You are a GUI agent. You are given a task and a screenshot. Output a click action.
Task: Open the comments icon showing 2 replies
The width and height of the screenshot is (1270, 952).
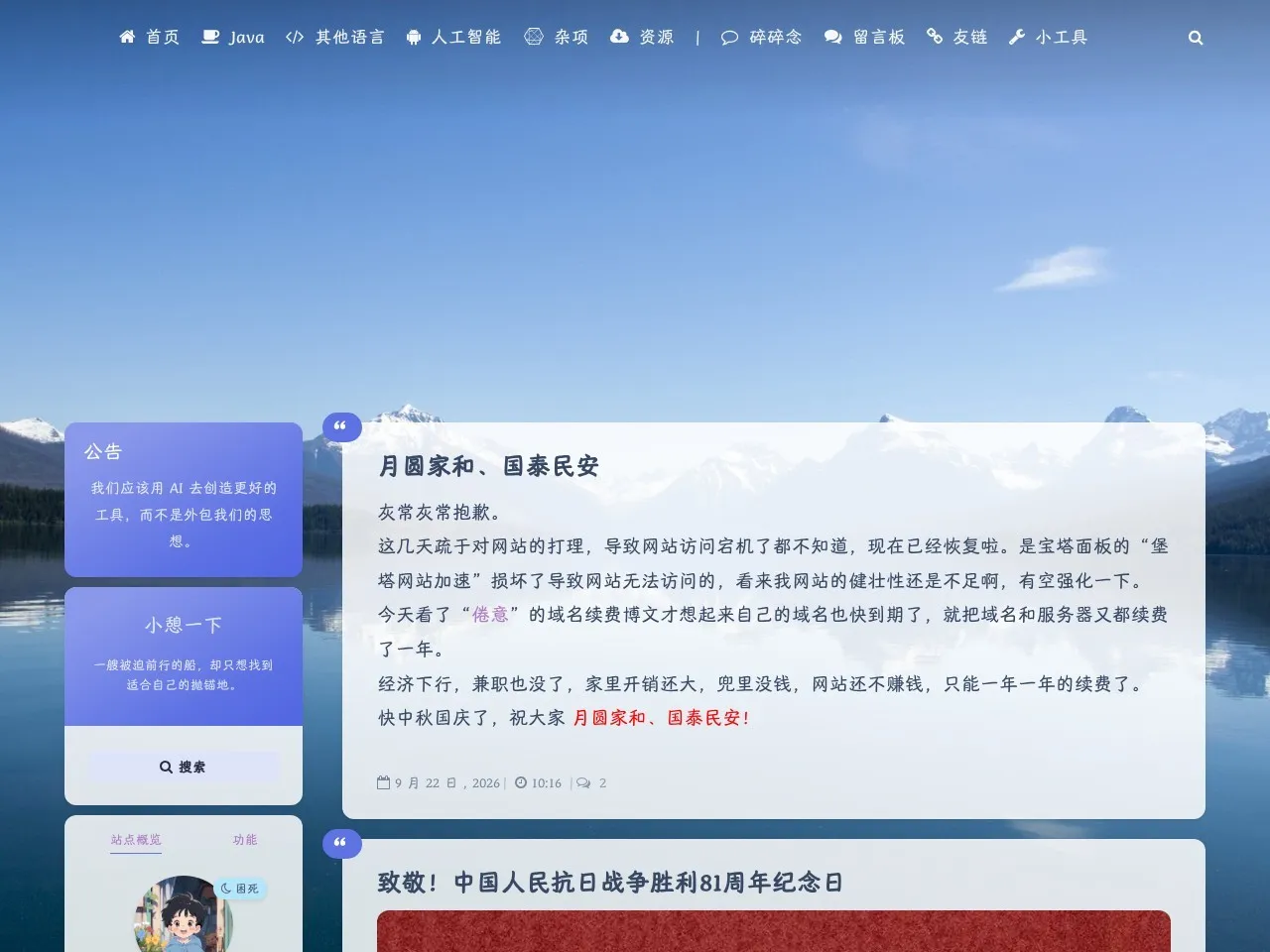coord(583,782)
